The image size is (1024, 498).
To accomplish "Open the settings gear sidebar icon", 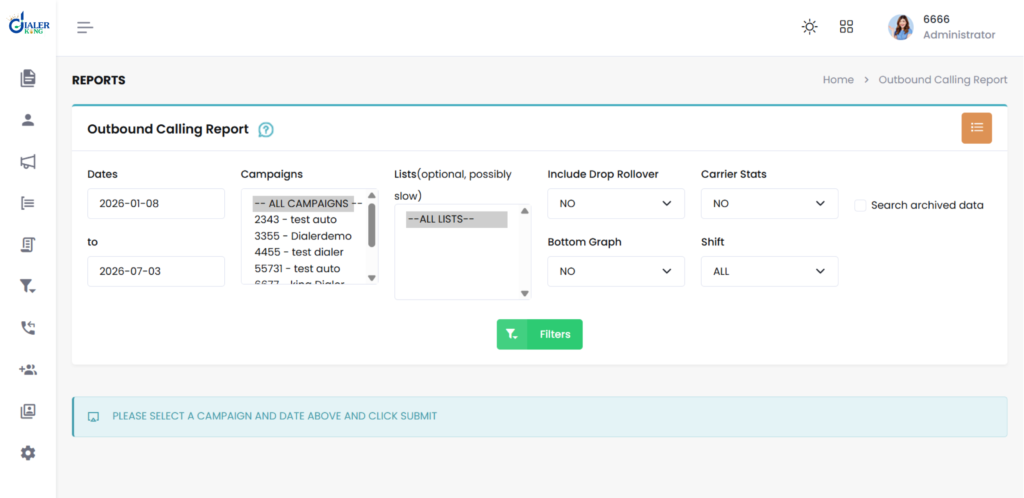I will 27,453.
